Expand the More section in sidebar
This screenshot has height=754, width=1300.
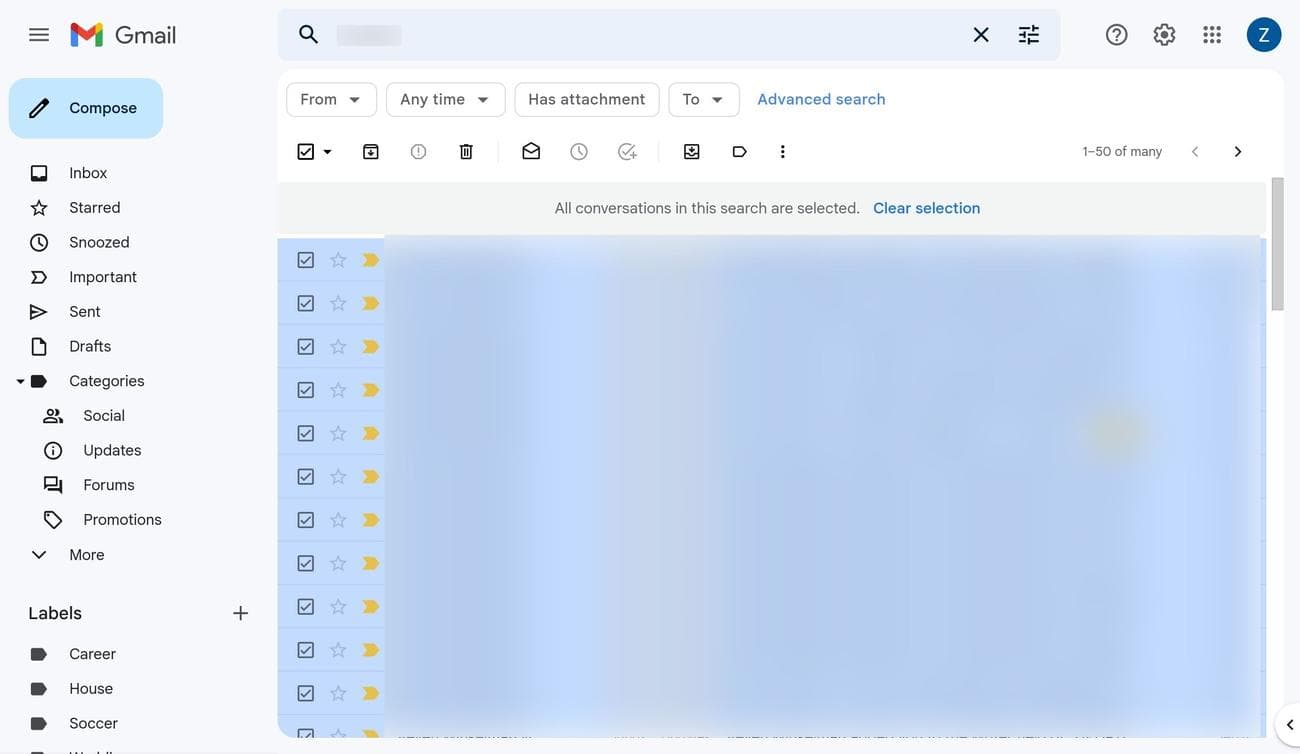(86, 555)
